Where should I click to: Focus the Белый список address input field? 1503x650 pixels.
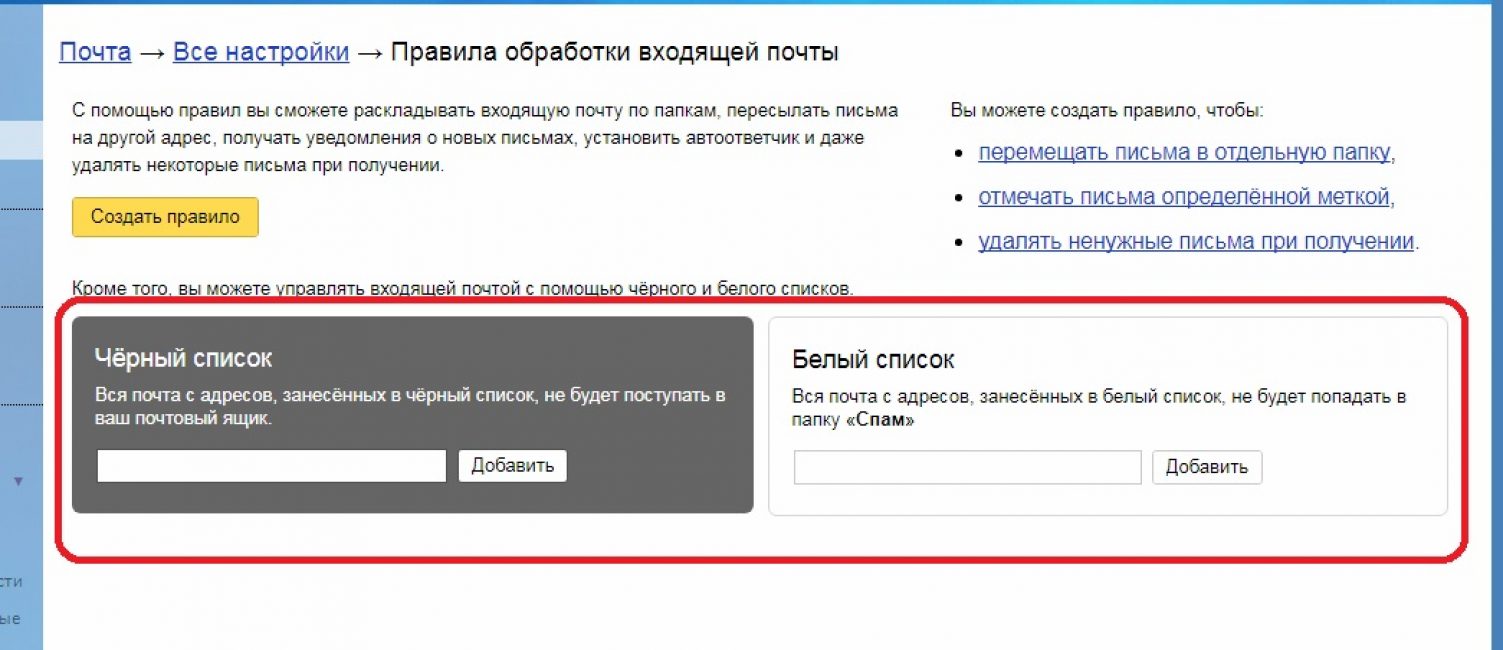click(x=967, y=467)
